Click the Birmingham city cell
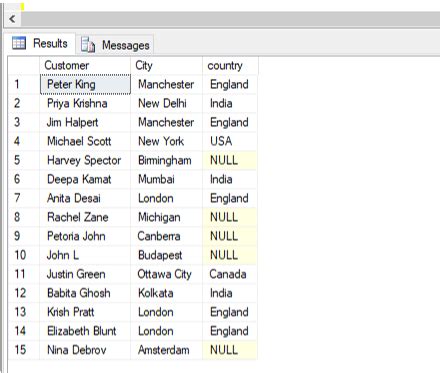 click(x=166, y=160)
